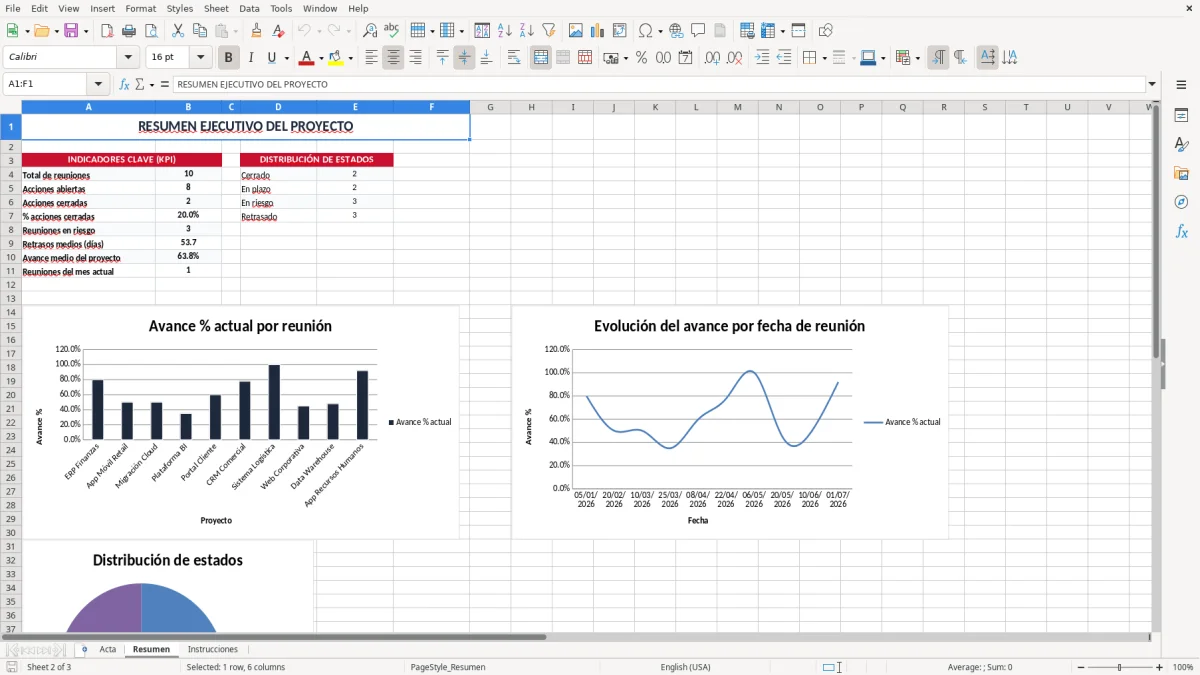Toggle Italic formatting
This screenshot has height=675, width=1200.
250,58
